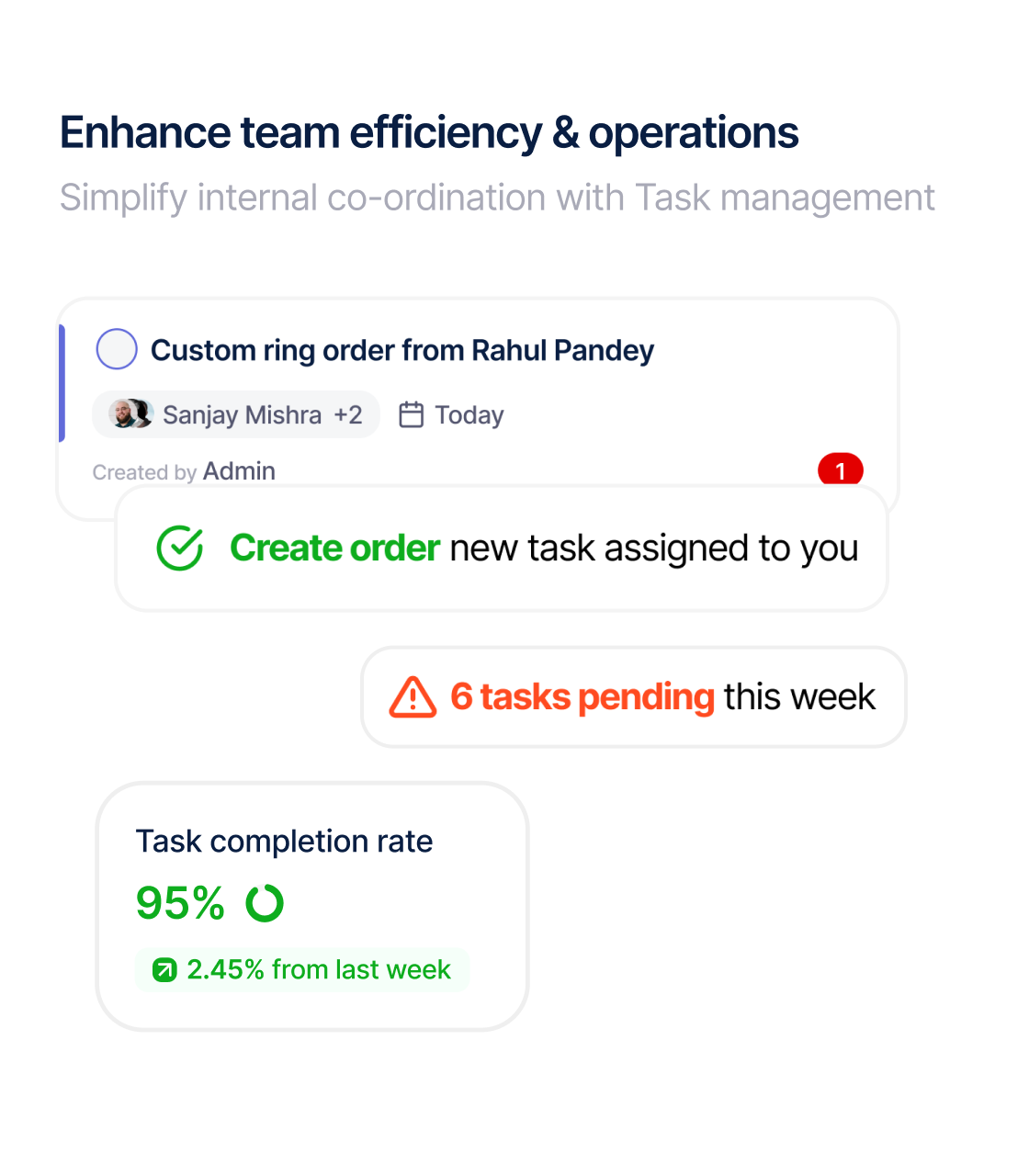The height and width of the screenshot is (1176, 1029).
Task: Click the green circular progress ring
Action: [x=265, y=903]
